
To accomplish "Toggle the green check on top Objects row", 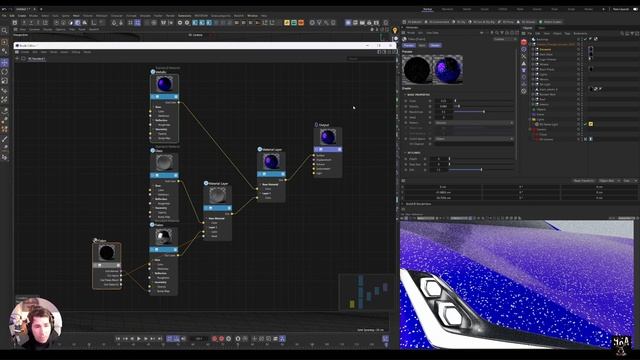I will pos(585,39).
